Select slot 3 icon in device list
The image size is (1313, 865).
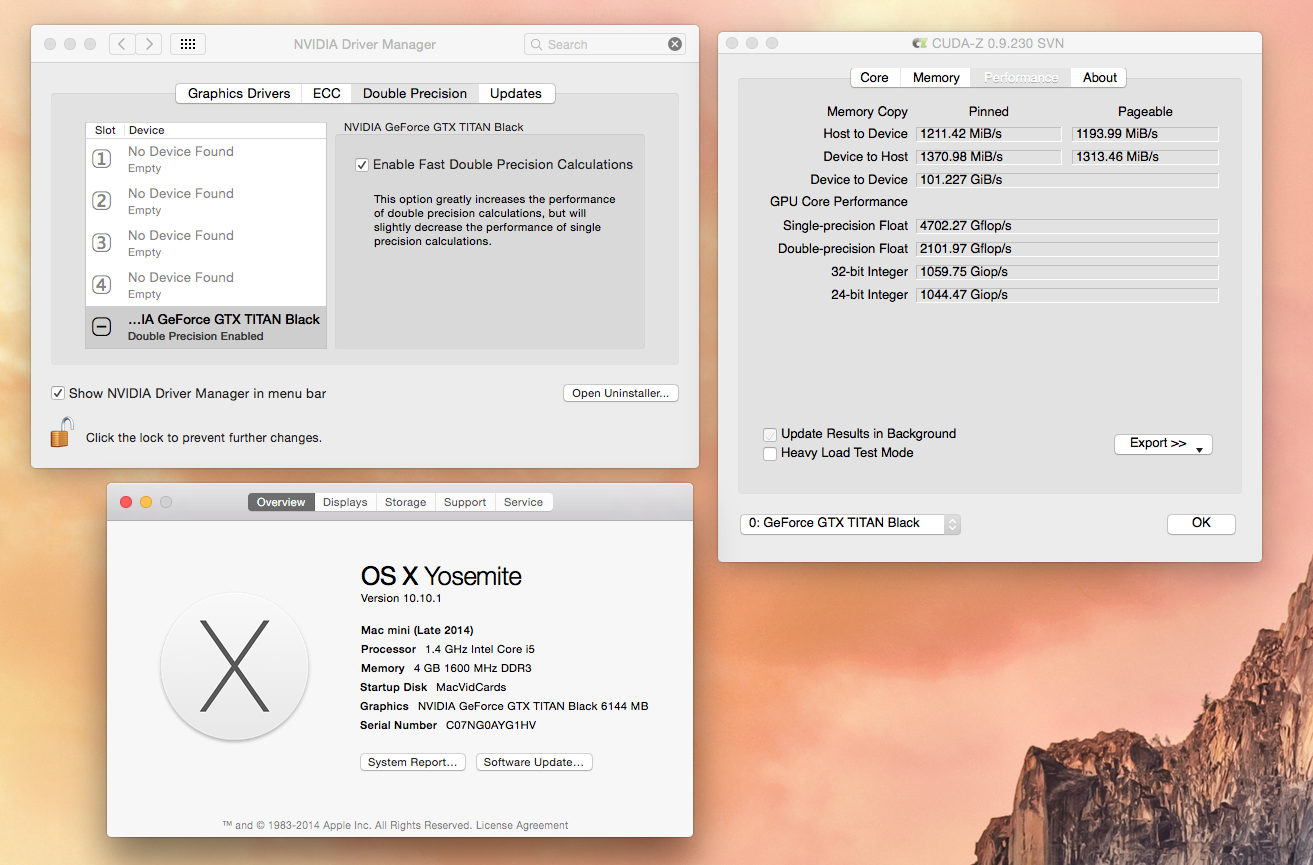(x=102, y=243)
